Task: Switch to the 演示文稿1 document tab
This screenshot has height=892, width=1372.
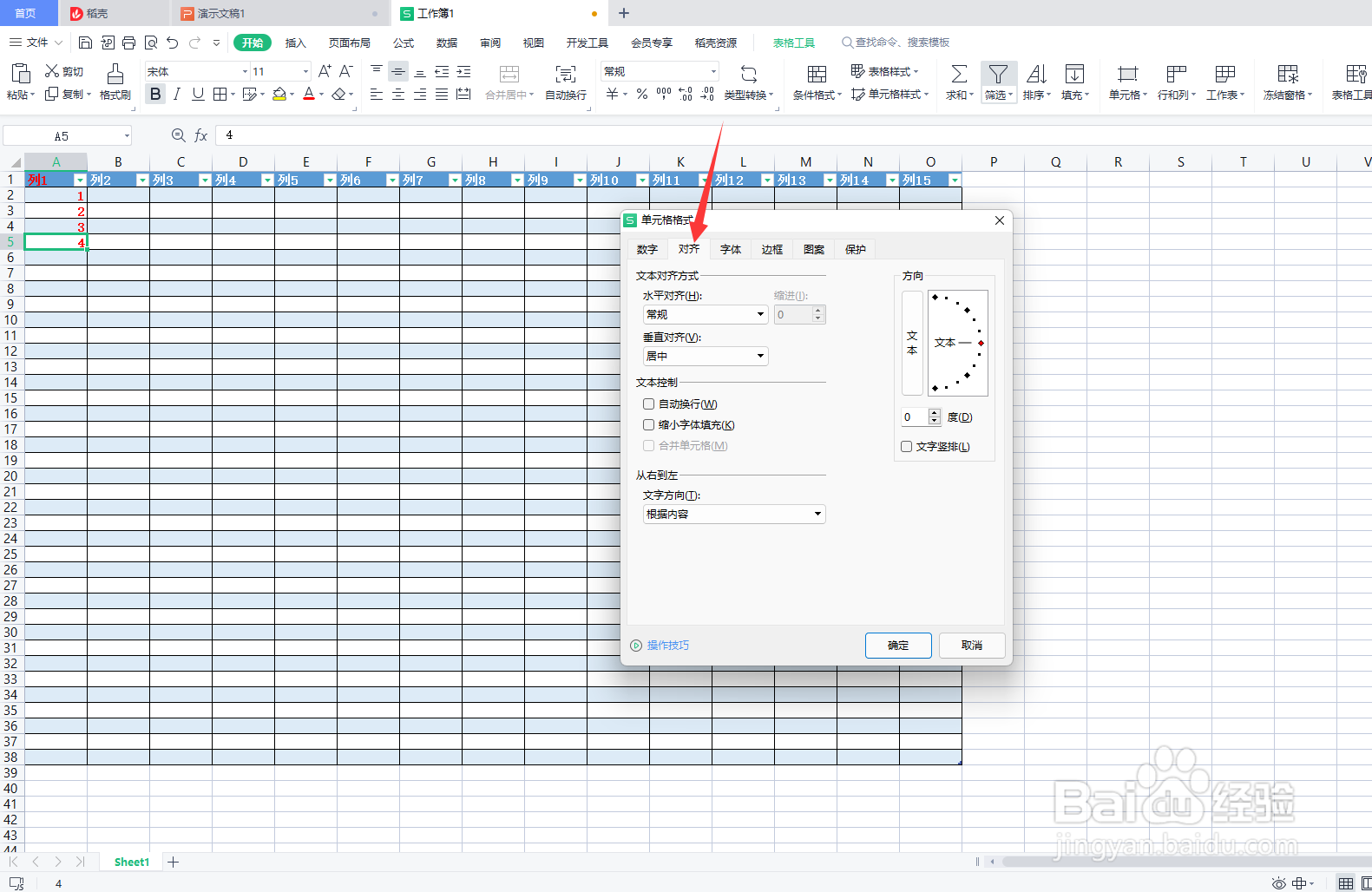Action: tap(280, 13)
